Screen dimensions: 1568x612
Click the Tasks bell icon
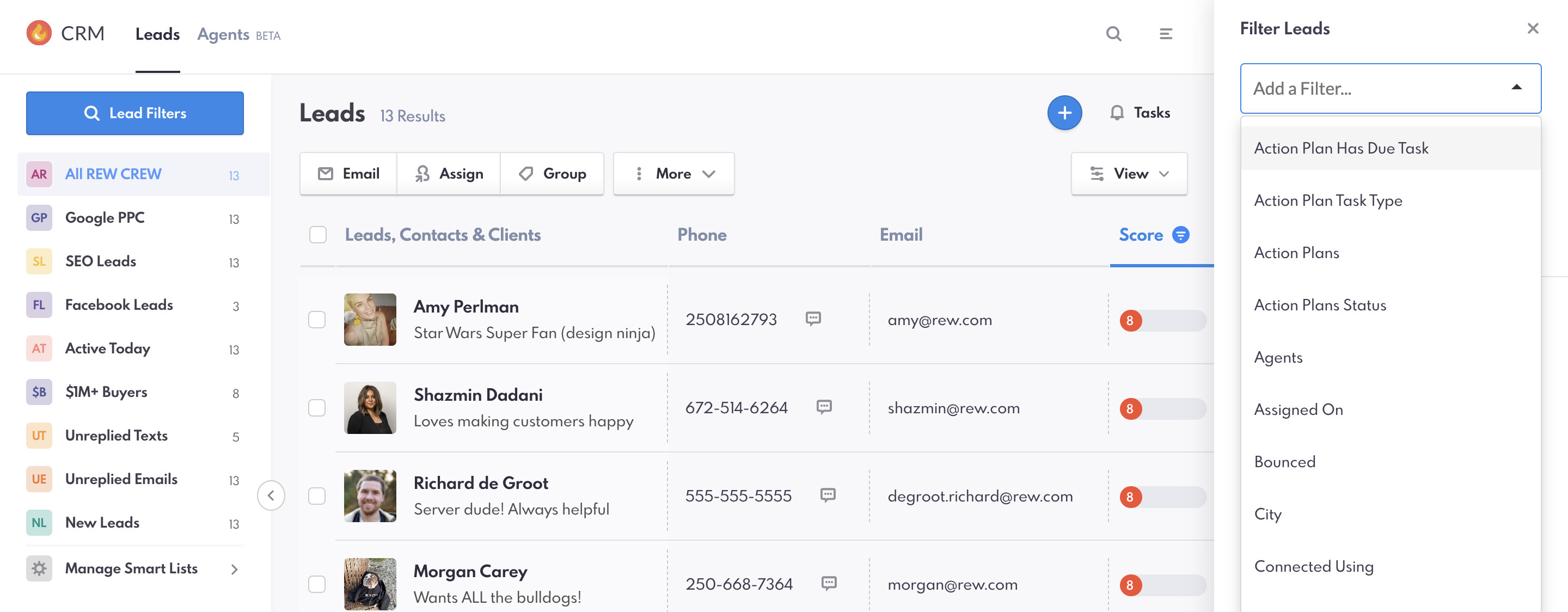(x=1116, y=113)
